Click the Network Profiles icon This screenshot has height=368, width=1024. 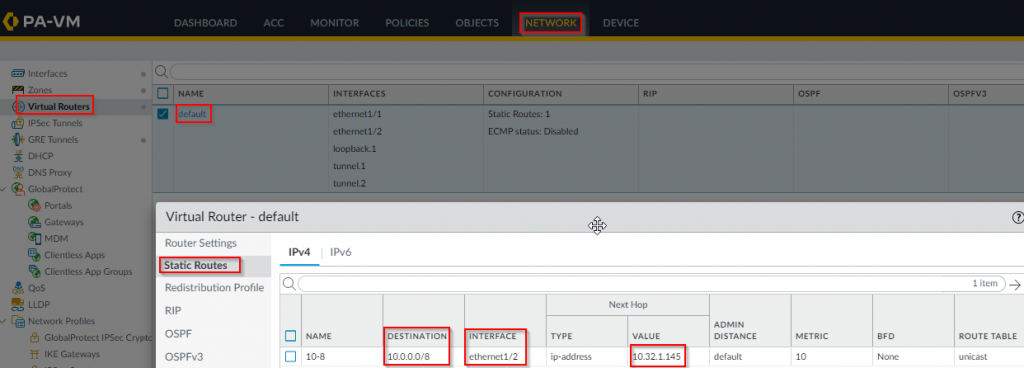point(18,321)
